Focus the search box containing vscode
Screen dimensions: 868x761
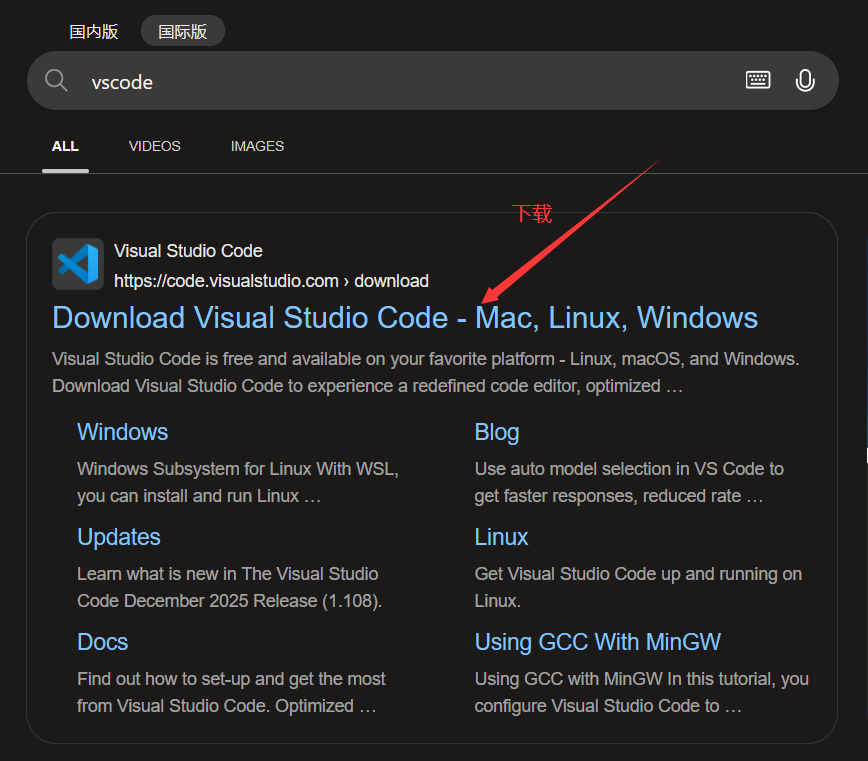(400, 82)
